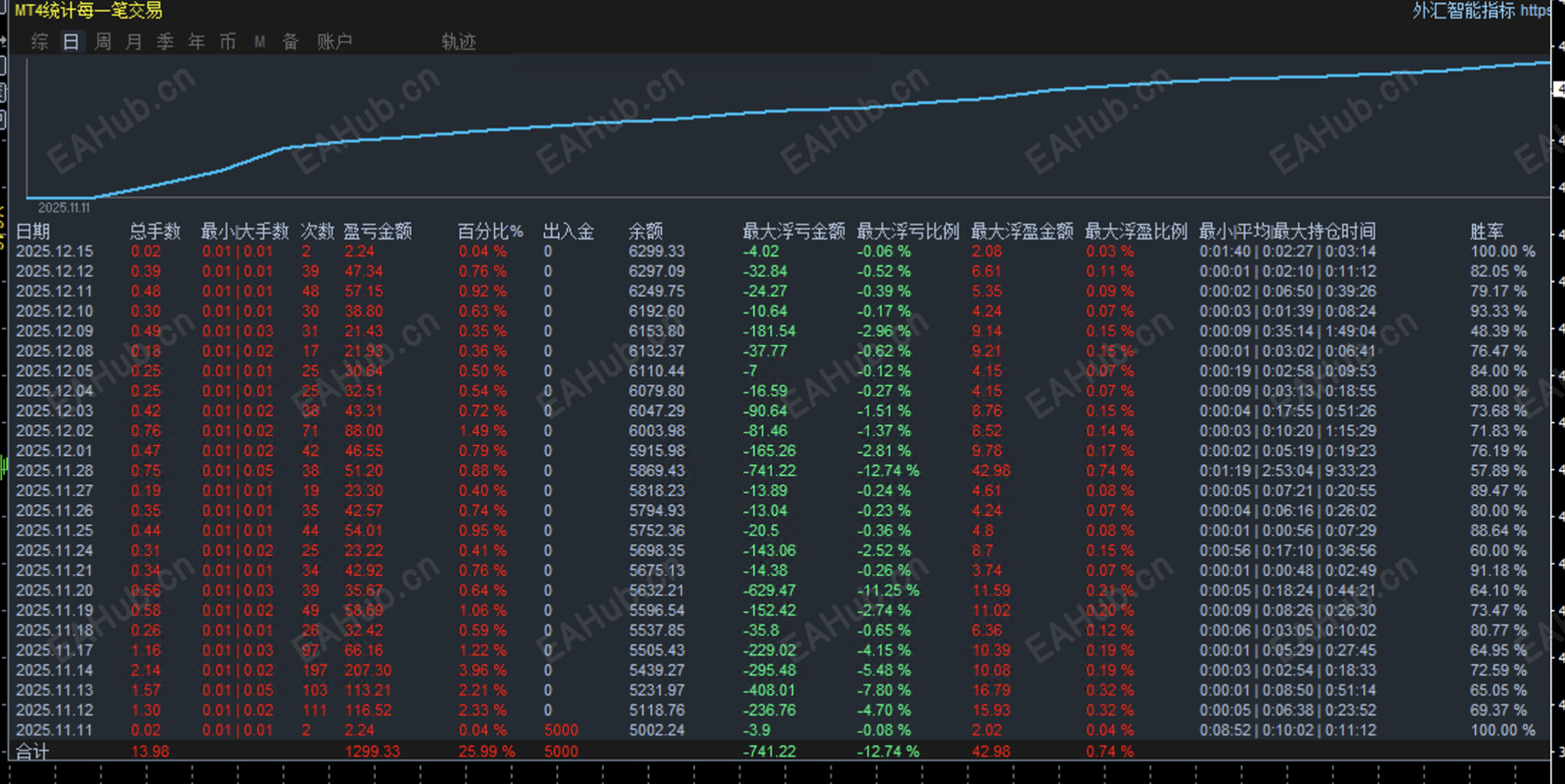This screenshot has width=1565, height=784.
Task: Click the 日期 column header
Action: click(x=33, y=232)
